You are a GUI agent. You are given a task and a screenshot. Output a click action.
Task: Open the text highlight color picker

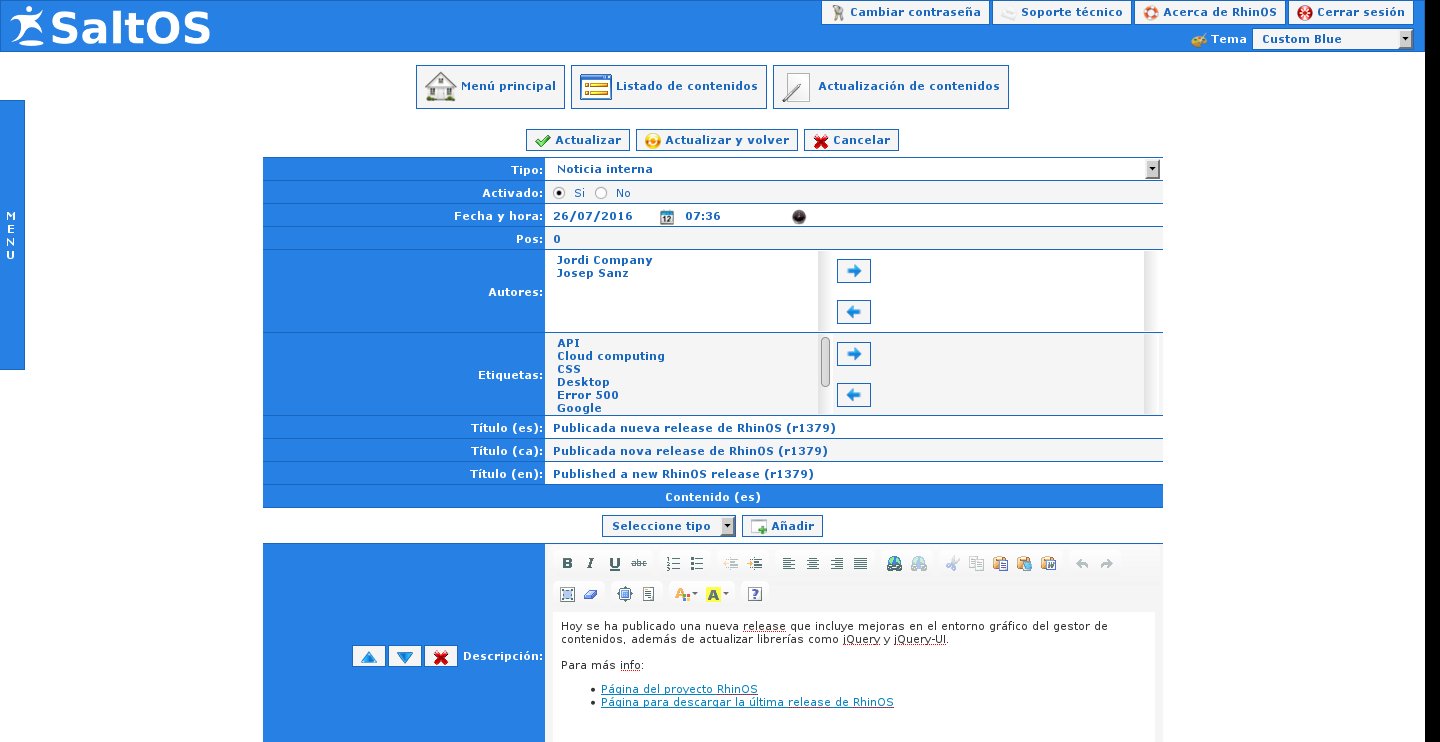pos(717,594)
